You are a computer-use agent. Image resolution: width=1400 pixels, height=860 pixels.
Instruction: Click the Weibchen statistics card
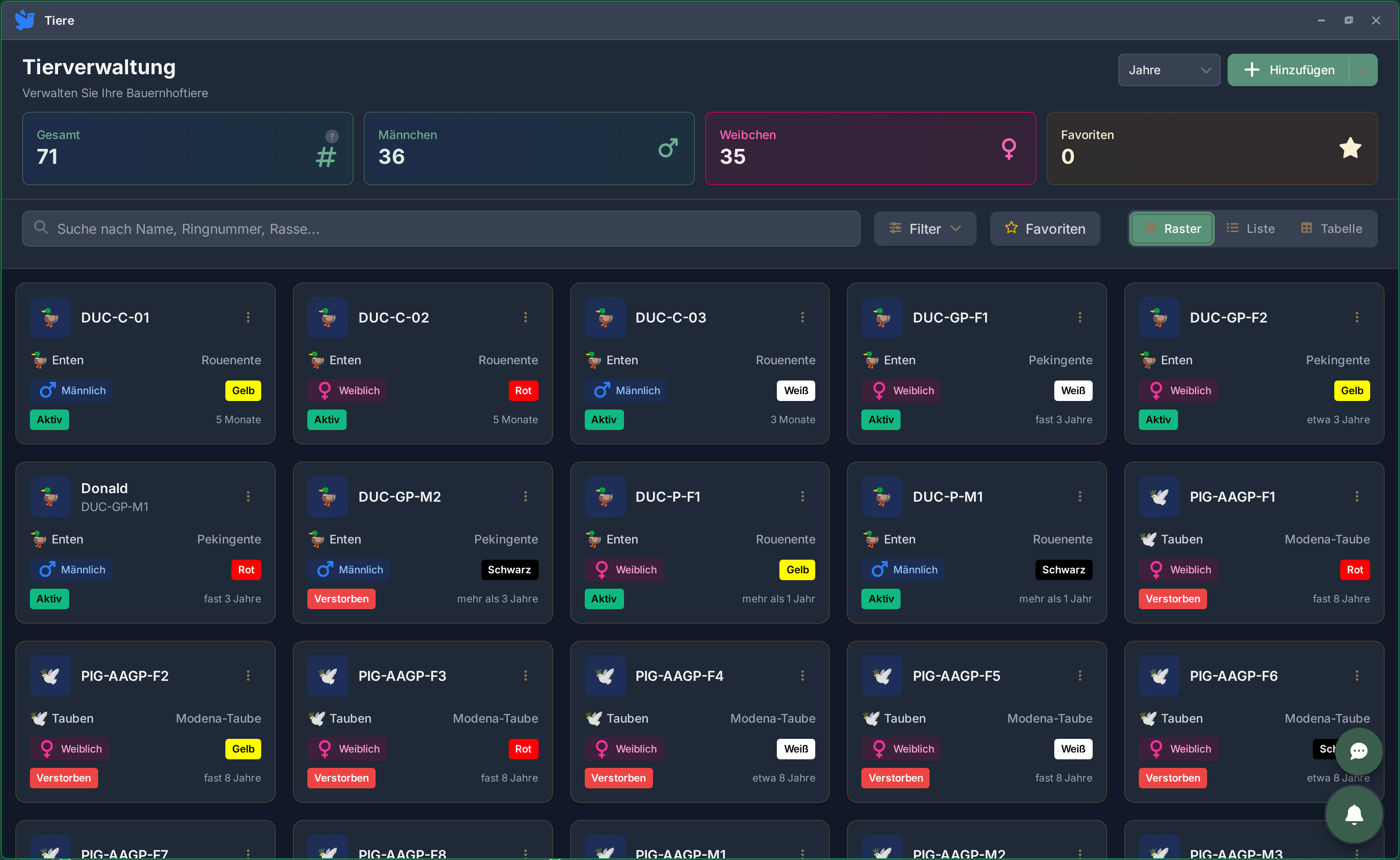[870, 148]
